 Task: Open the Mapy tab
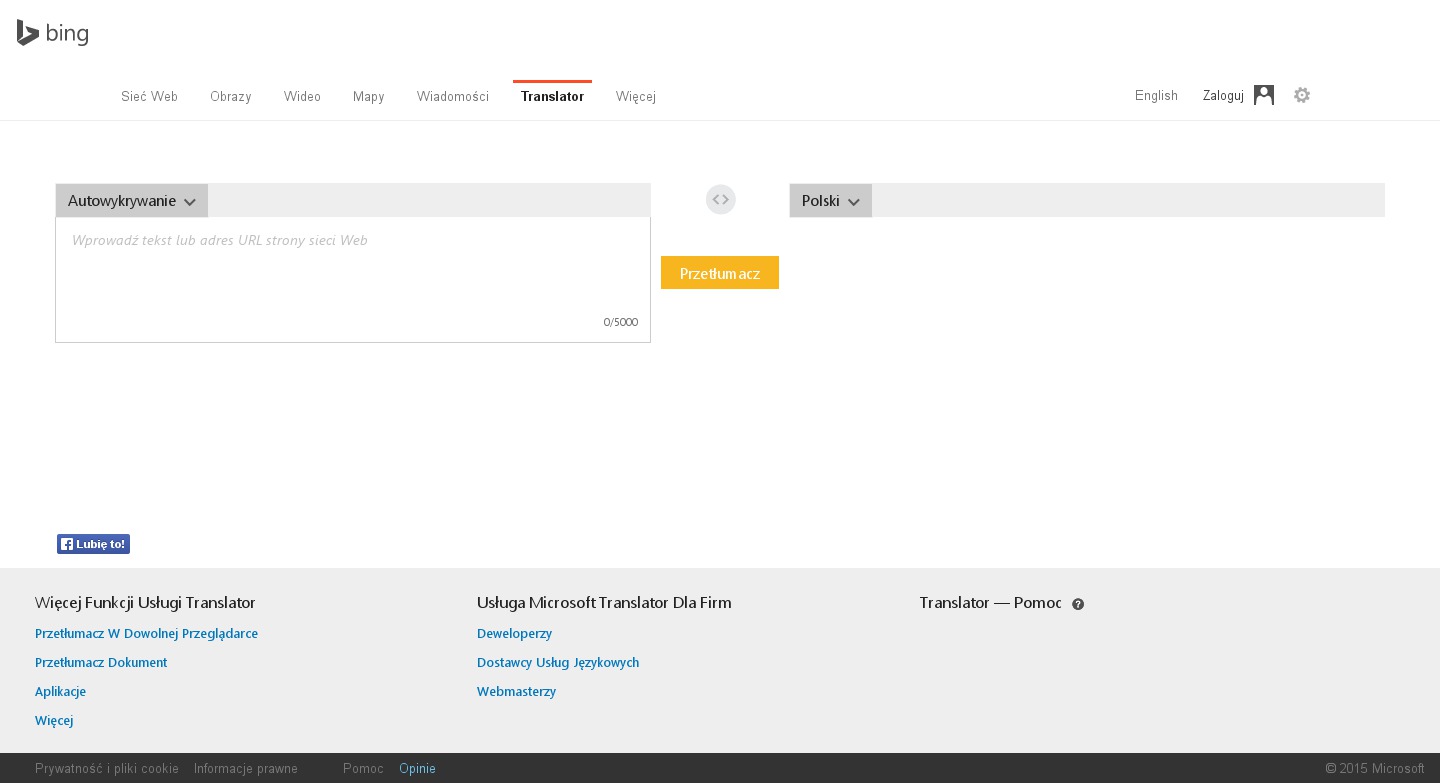tap(368, 97)
